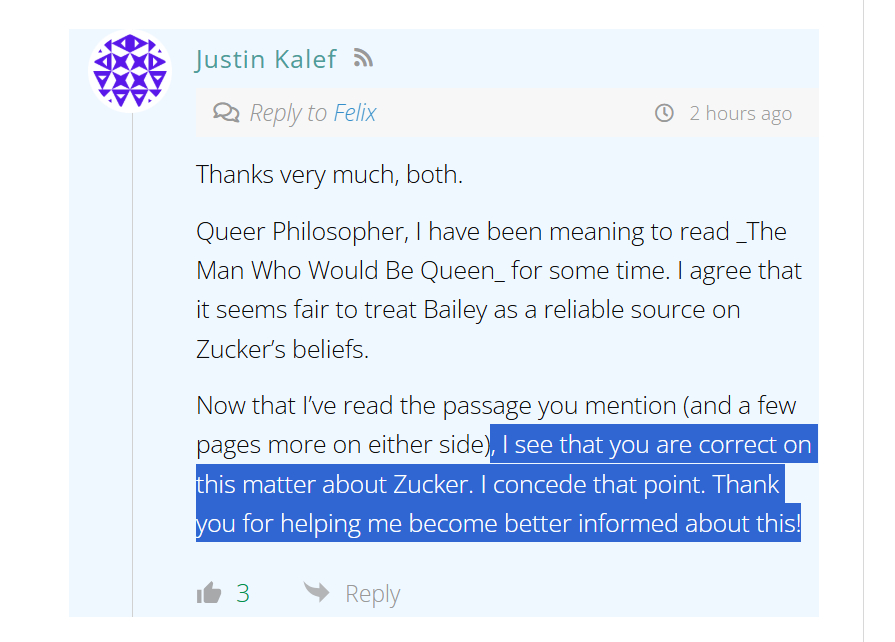Click the speech bubbles icon before "Reply to"

click(226, 113)
